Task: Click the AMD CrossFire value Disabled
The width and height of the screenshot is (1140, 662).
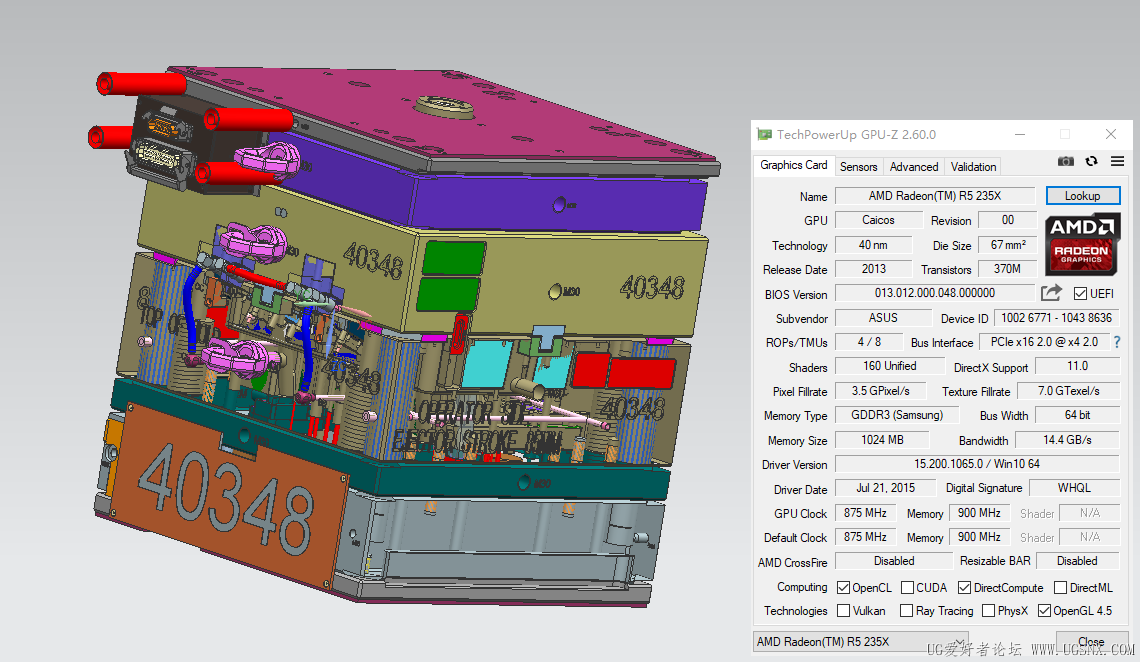Action: 894,561
